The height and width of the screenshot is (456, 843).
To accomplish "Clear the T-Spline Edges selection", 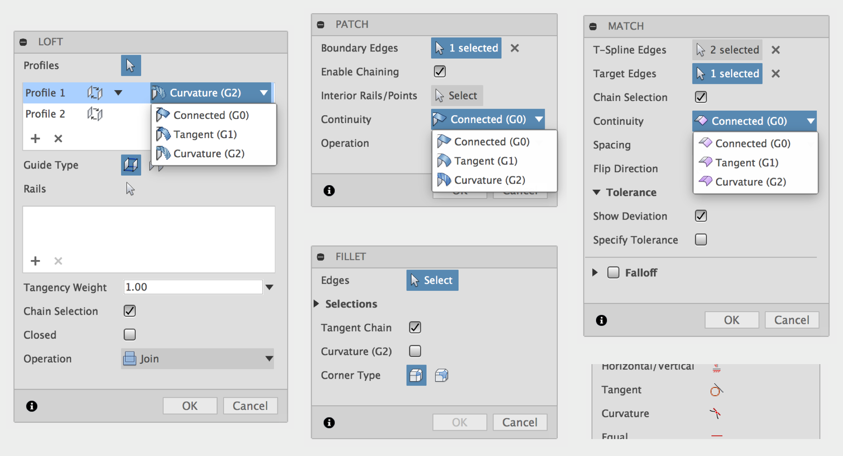I will (776, 50).
